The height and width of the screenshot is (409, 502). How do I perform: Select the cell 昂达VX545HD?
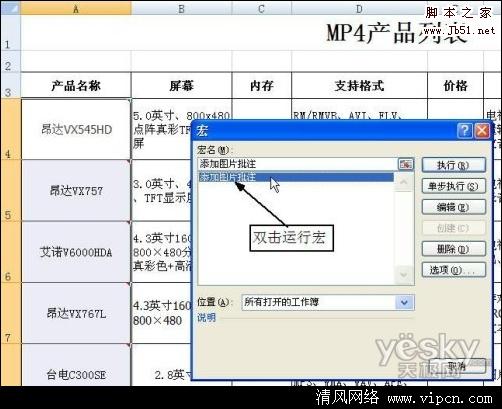coord(76,129)
